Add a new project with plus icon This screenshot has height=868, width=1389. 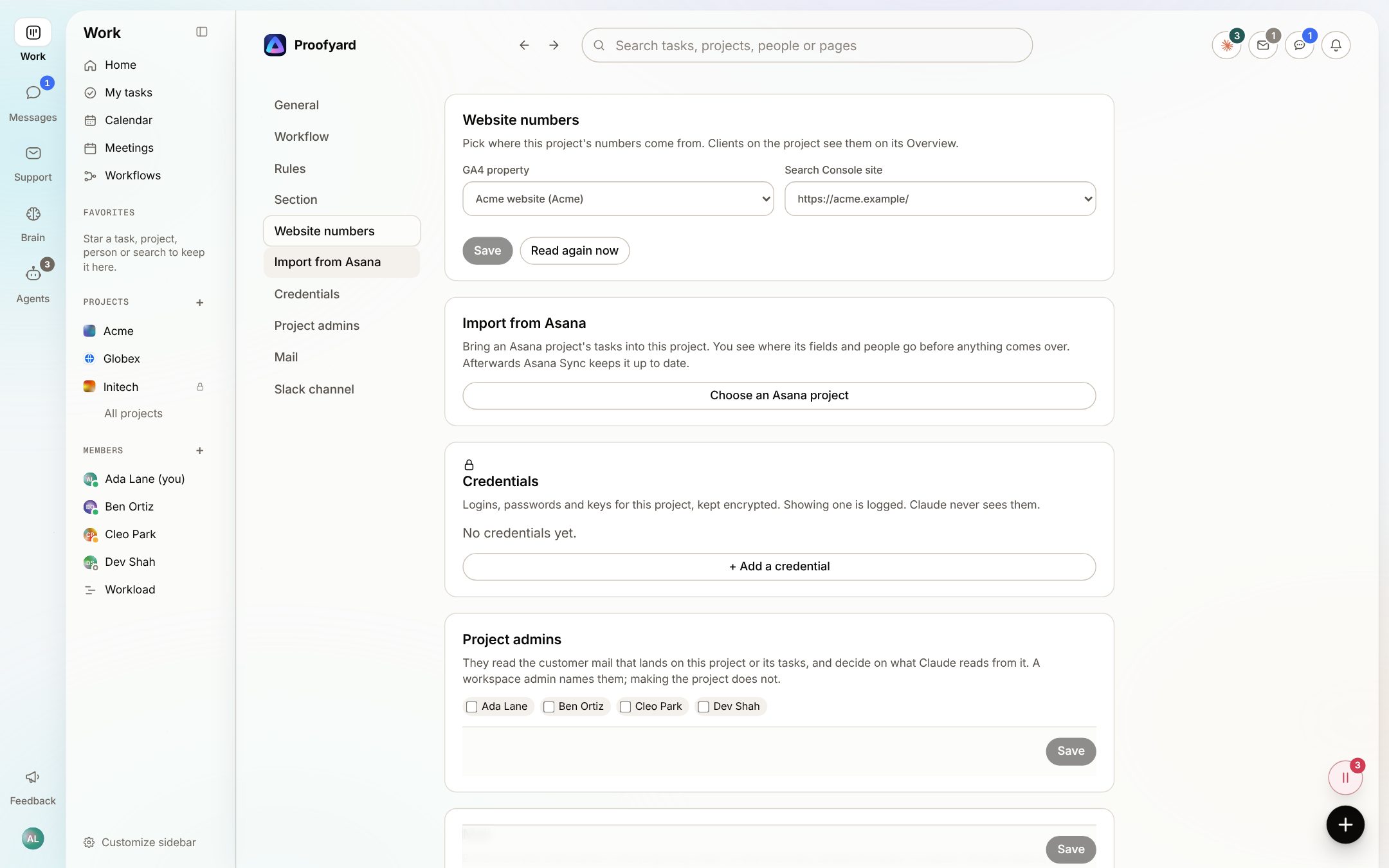tap(200, 302)
